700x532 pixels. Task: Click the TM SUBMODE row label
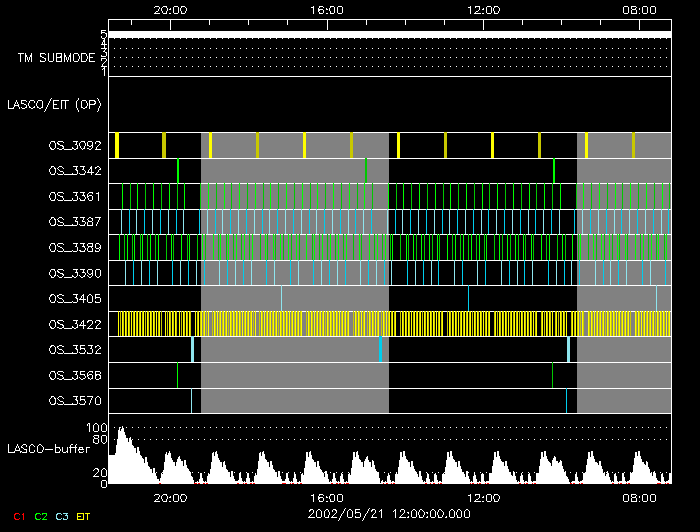[56, 58]
